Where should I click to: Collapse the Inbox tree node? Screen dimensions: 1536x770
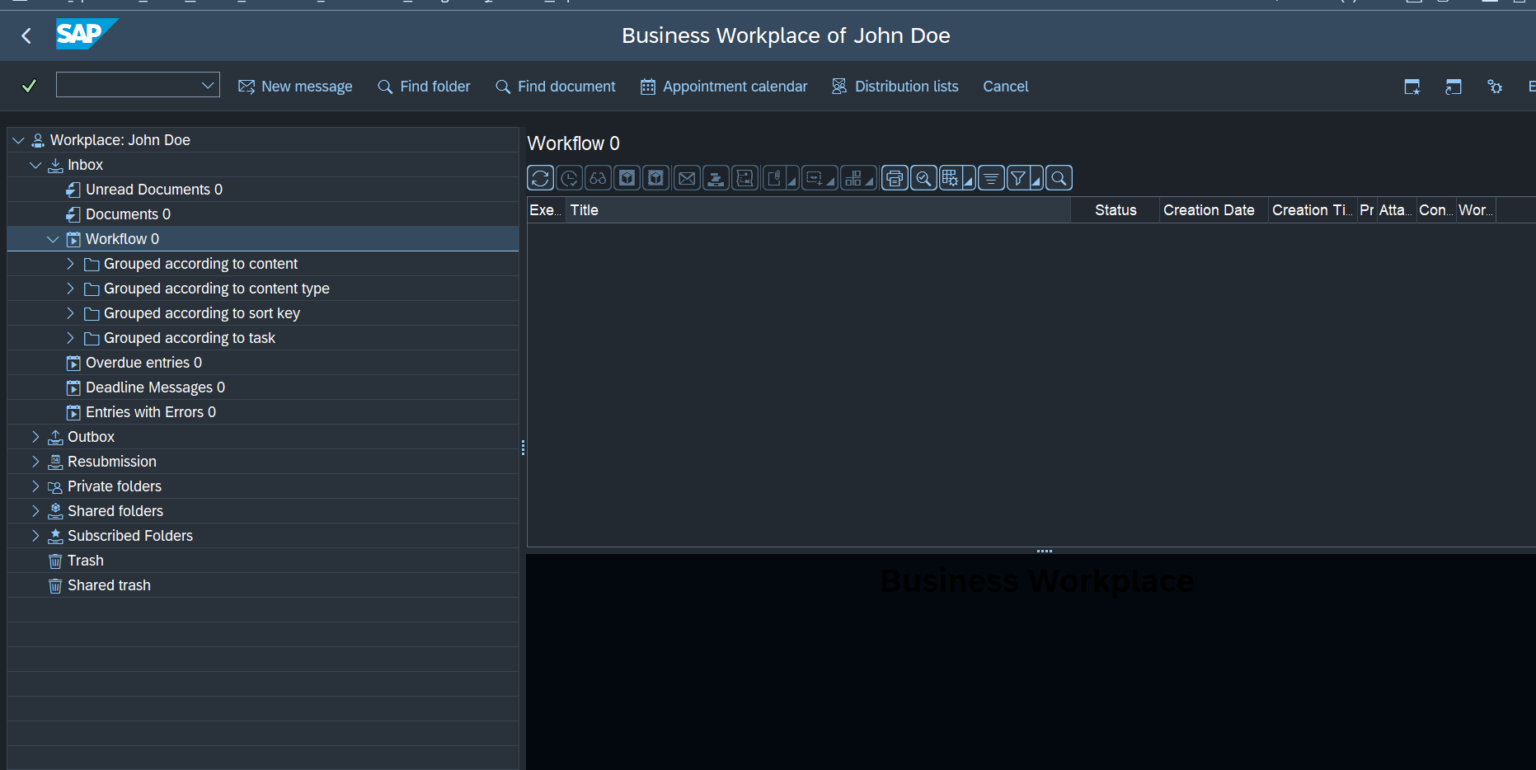point(36,165)
